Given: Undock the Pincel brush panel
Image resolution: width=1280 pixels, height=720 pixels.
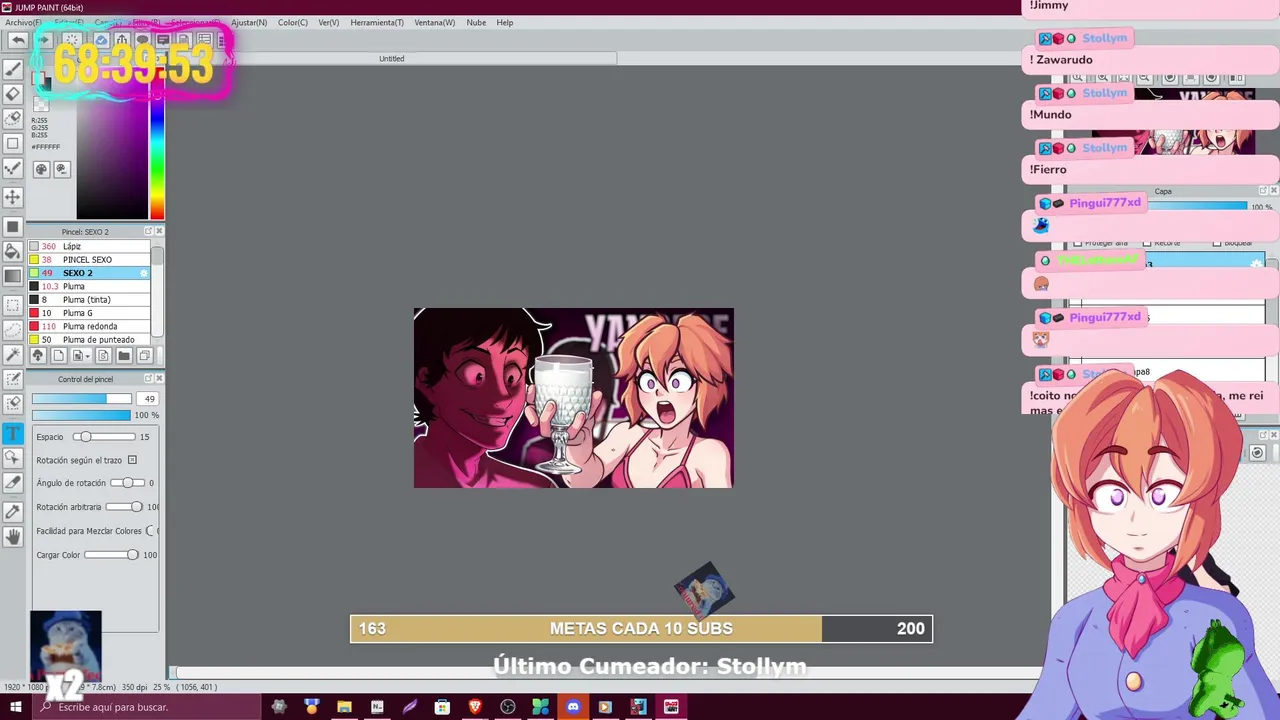Looking at the screenshot, I should [x=148, y=231].
